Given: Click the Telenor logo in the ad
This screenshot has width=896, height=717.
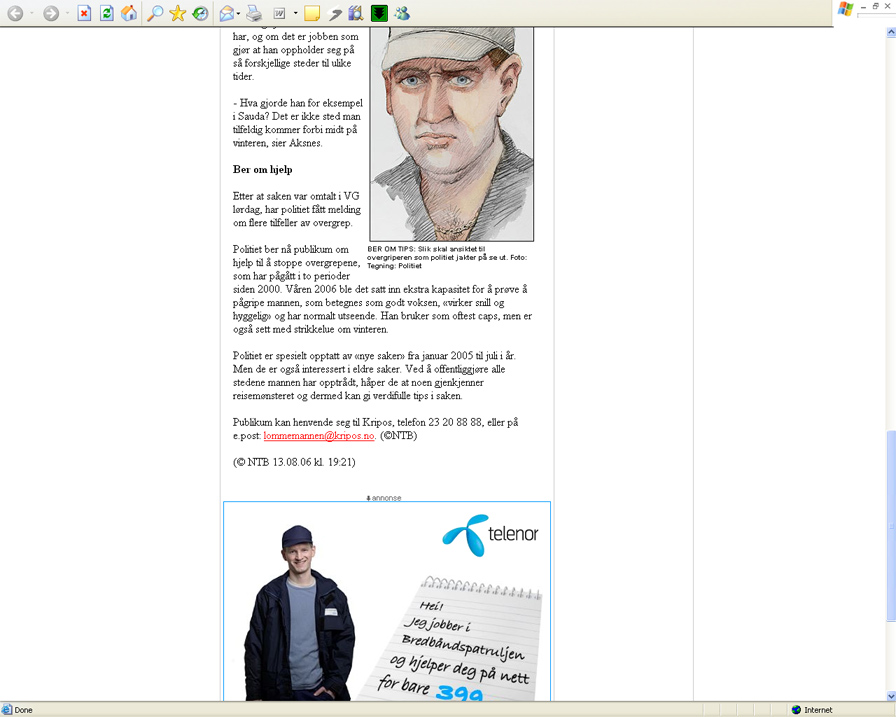Looking at the screenshot, I should tap(490, 535).
